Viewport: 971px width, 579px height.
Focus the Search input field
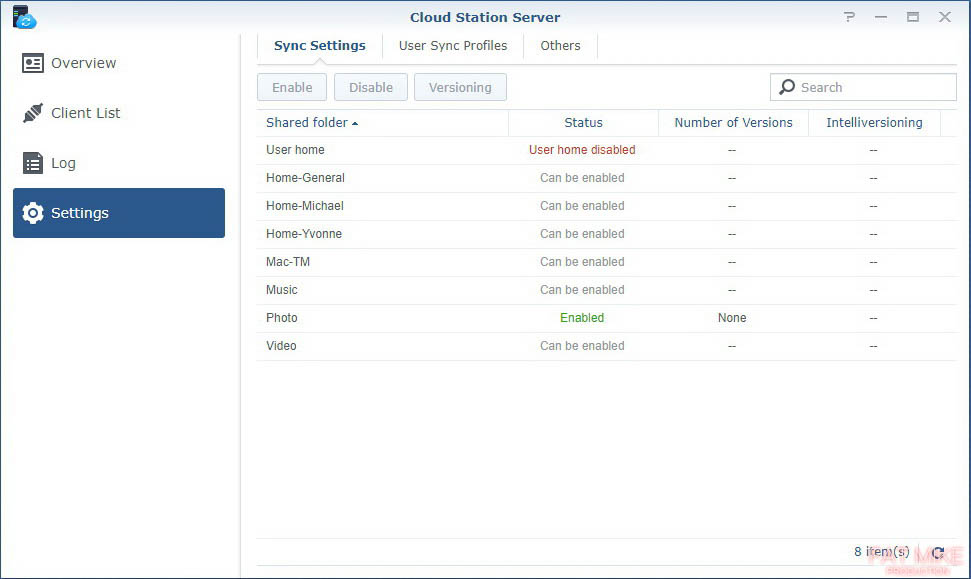pos(863,87)
